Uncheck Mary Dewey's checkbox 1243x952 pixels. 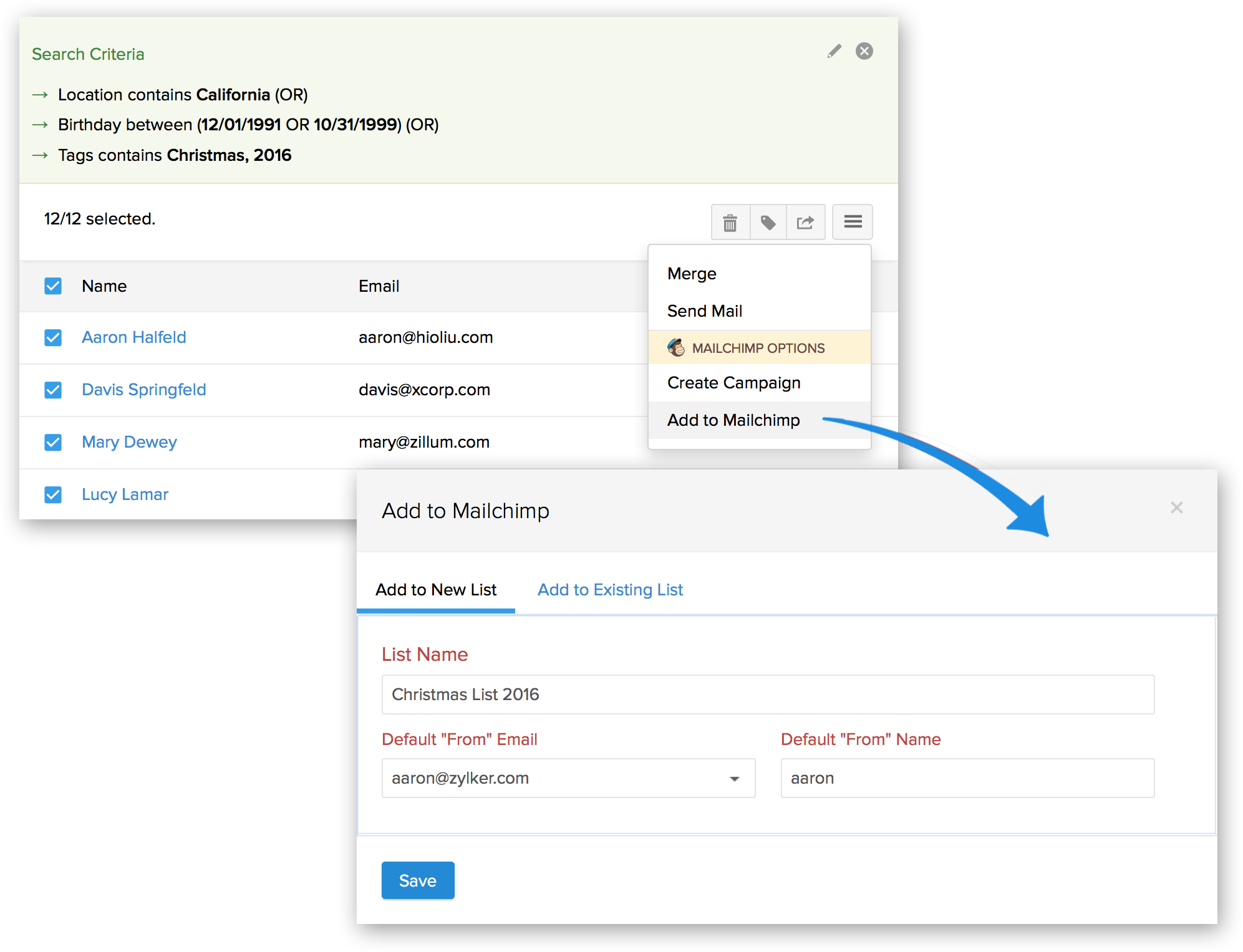[x=53, y=442]
